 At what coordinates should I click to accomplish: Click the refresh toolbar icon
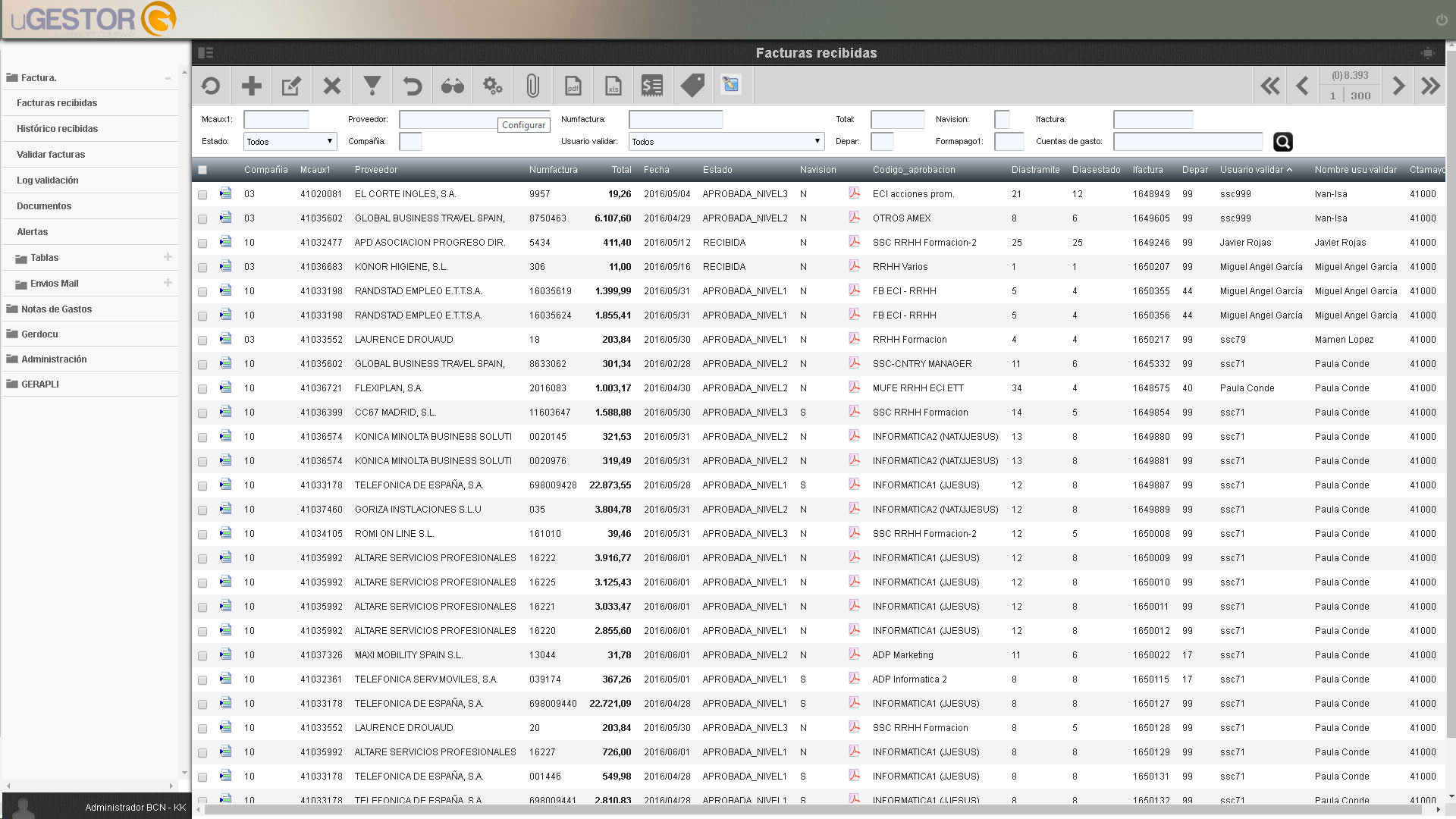(211, 86)
